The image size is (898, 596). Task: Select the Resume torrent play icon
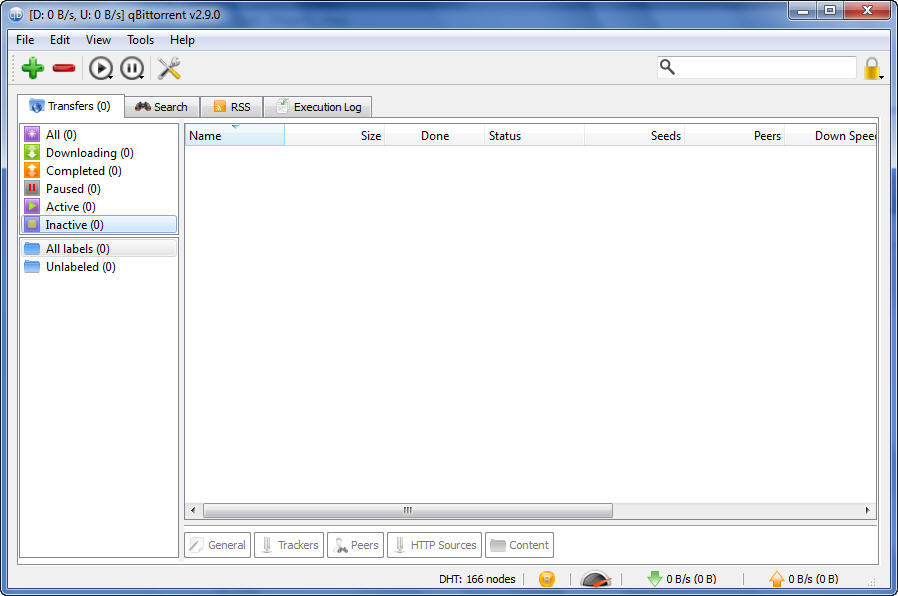(100, 68)
